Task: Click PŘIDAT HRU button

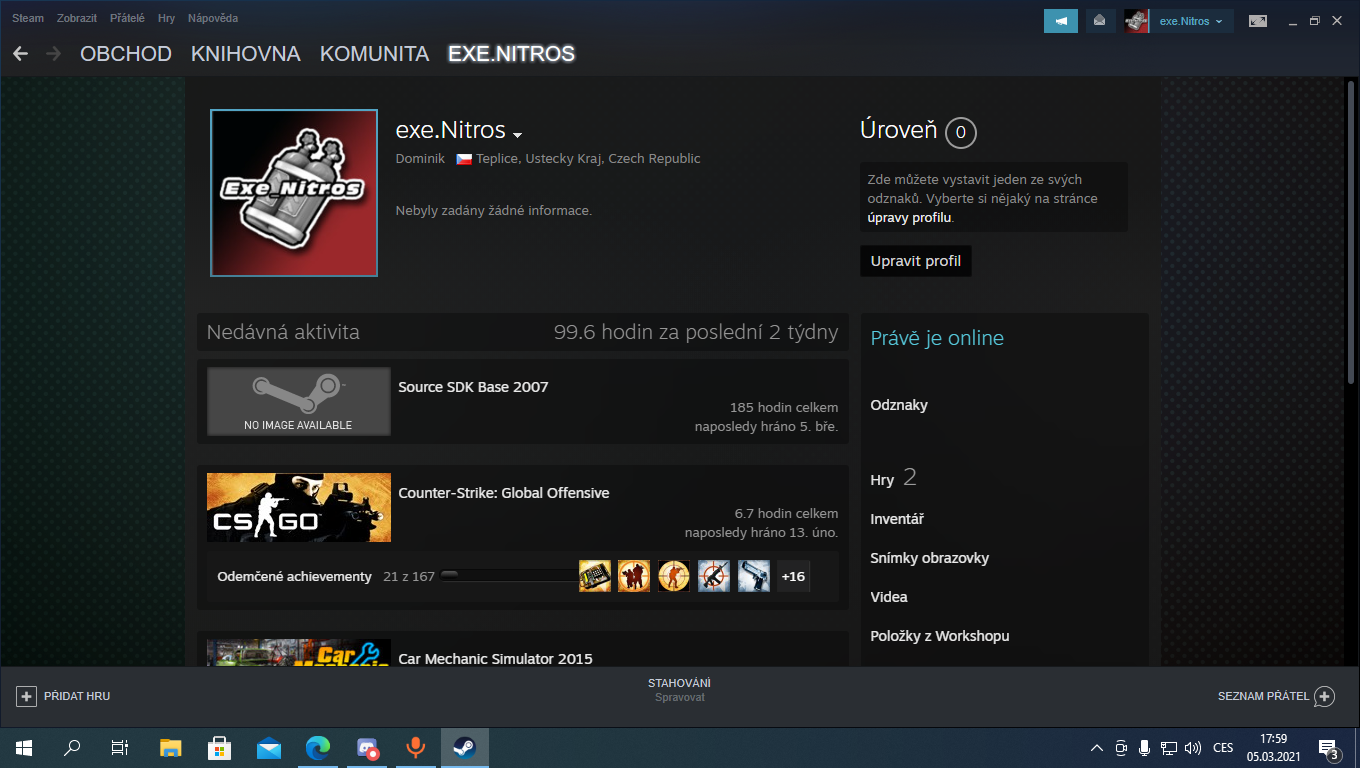Action: coord(64,696)
